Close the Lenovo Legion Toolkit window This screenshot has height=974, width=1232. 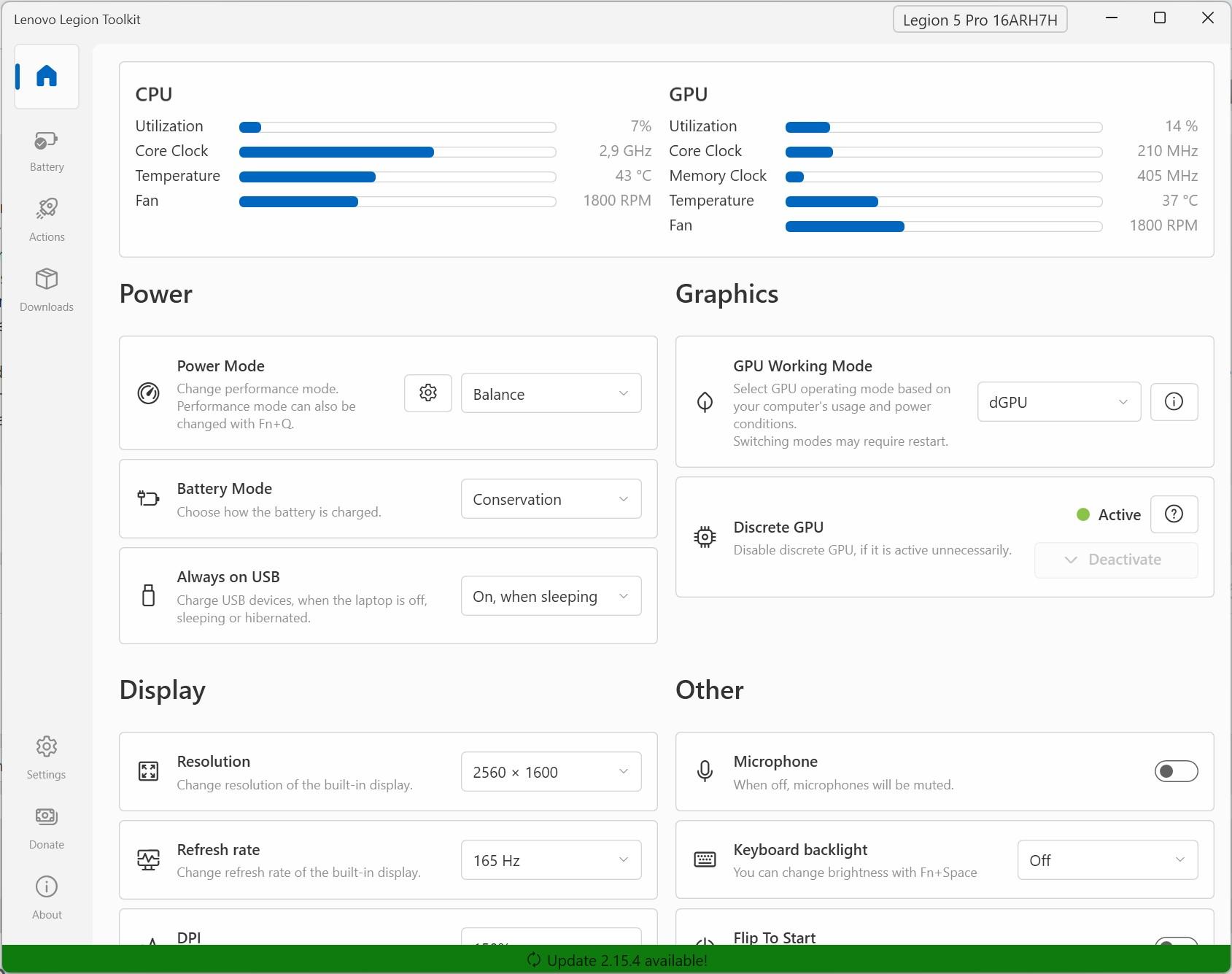tap(1208, 18)
